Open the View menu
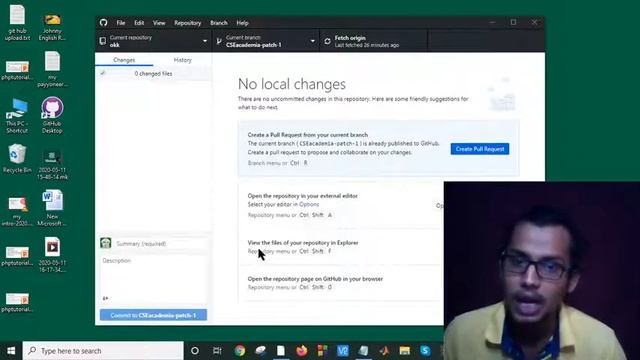 click(x=159, y=23)
